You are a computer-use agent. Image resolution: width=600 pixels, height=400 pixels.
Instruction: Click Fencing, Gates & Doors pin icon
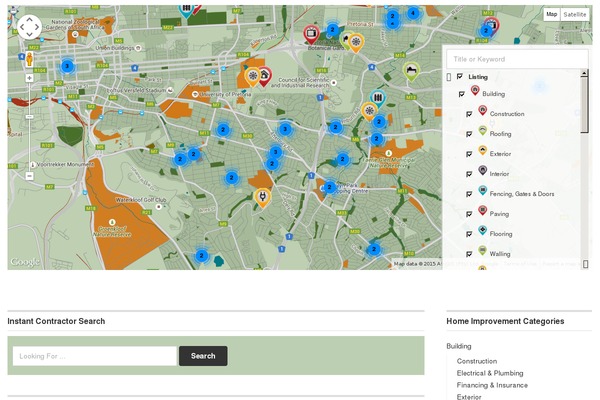483,190
